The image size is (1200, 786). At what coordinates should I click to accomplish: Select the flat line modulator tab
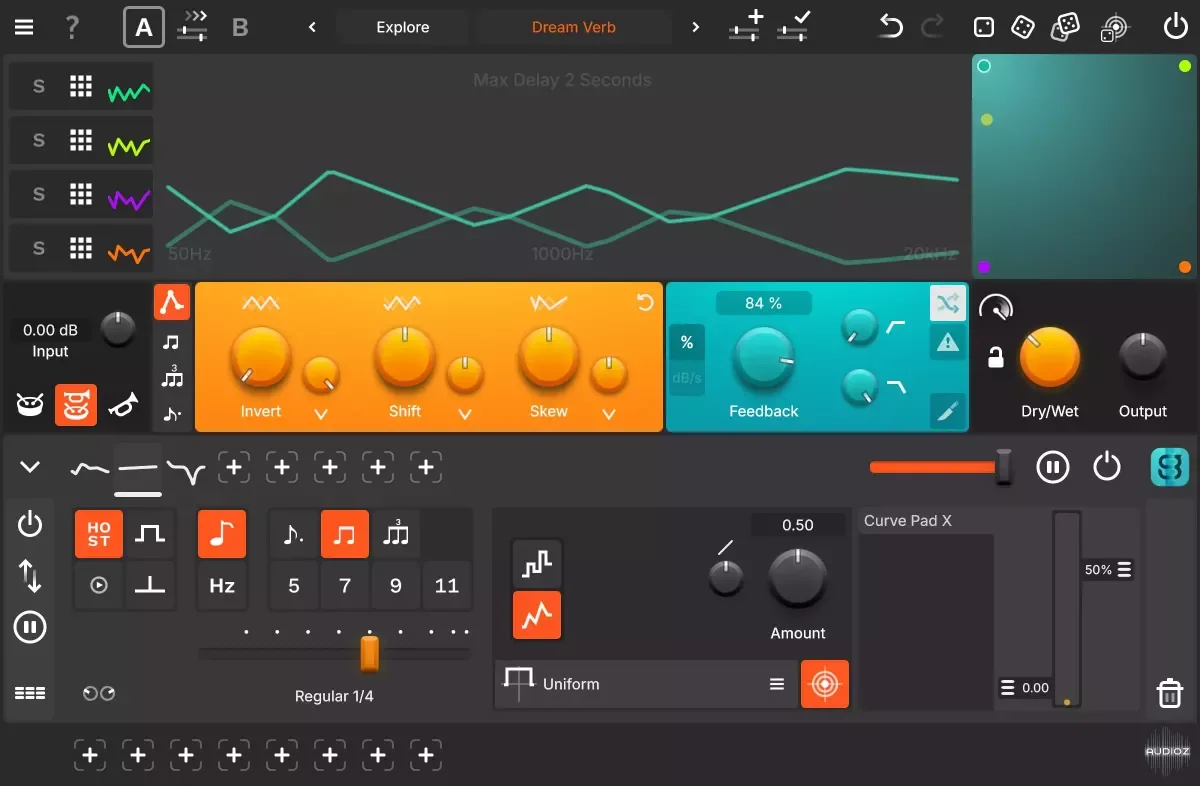[138, 467]
